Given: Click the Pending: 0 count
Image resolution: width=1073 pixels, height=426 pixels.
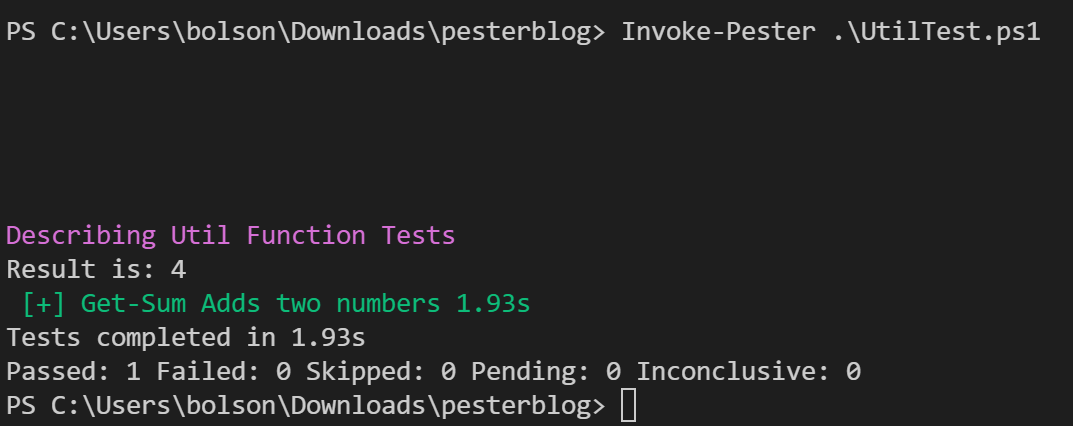Looking at the screenshot, I should click(546, 372).
